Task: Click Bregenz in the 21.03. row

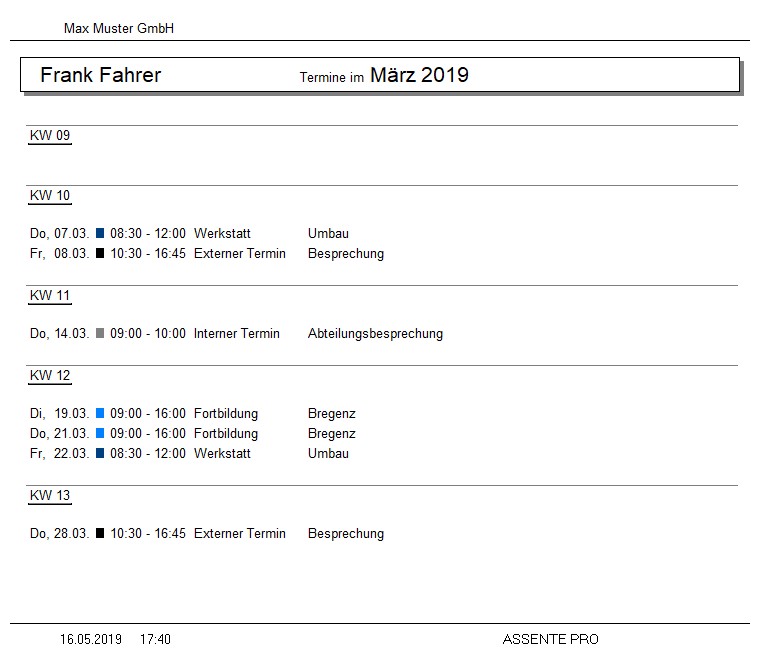Action: (332, 434)
